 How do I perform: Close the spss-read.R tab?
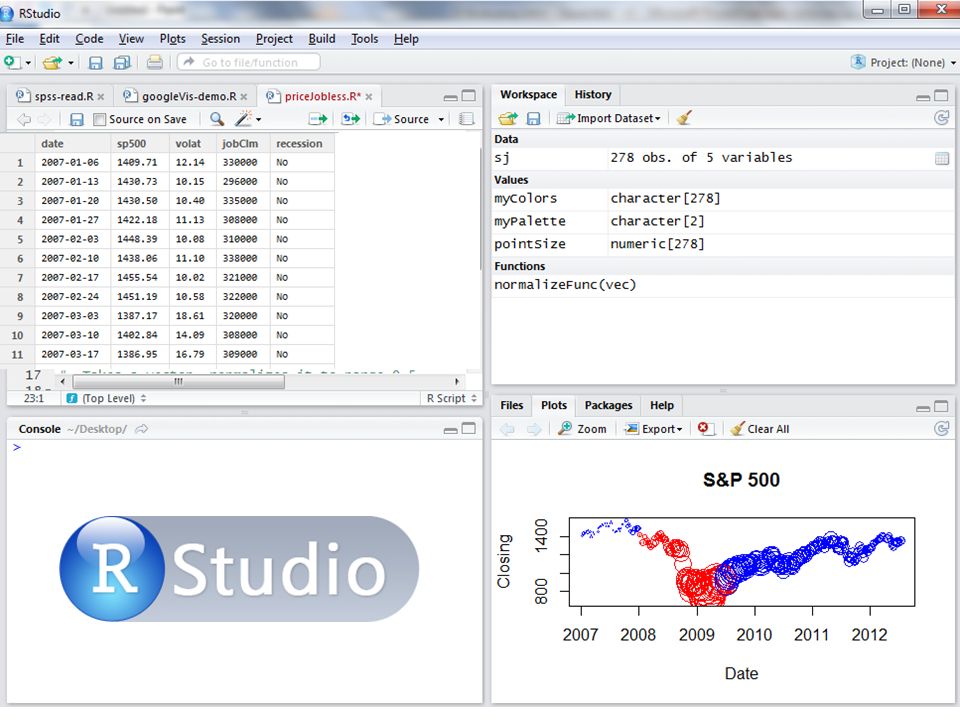(100, 97)
